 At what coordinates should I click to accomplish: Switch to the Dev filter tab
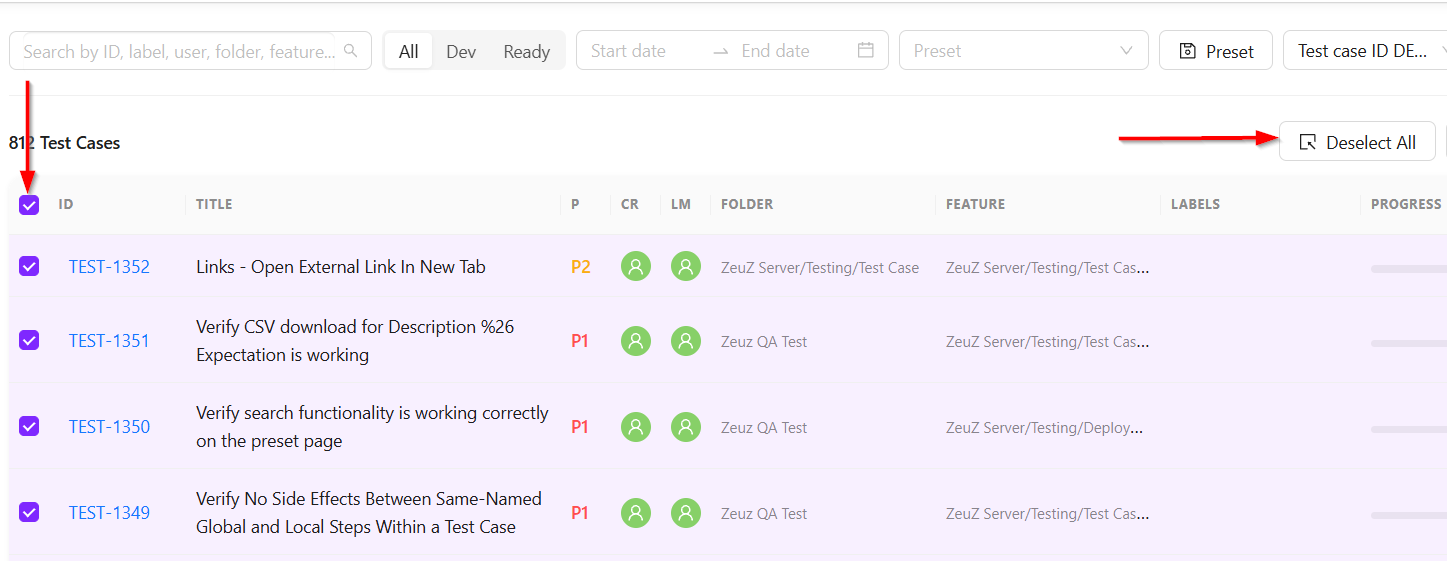pyautogui.click(x=461, y=51)
